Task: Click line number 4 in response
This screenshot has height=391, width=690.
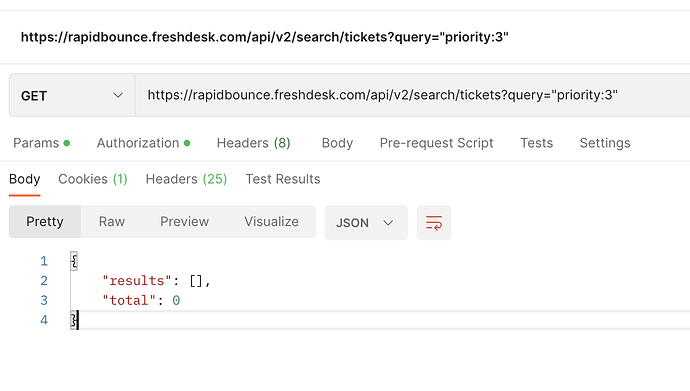Action: [44, 320]
